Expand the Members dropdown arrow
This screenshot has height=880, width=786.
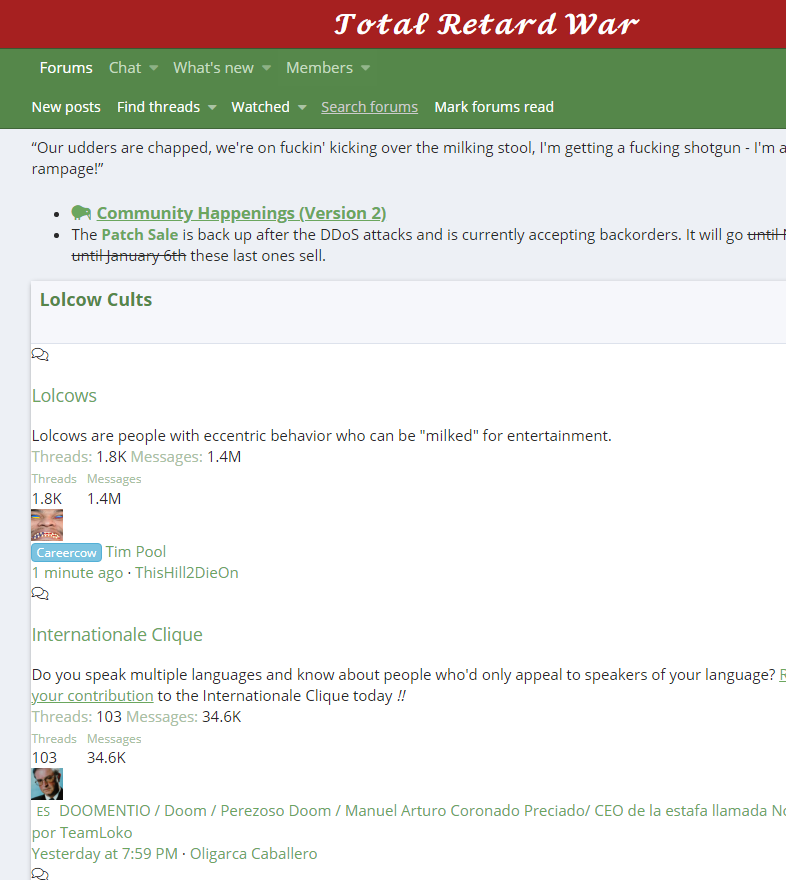pos(365,68)
